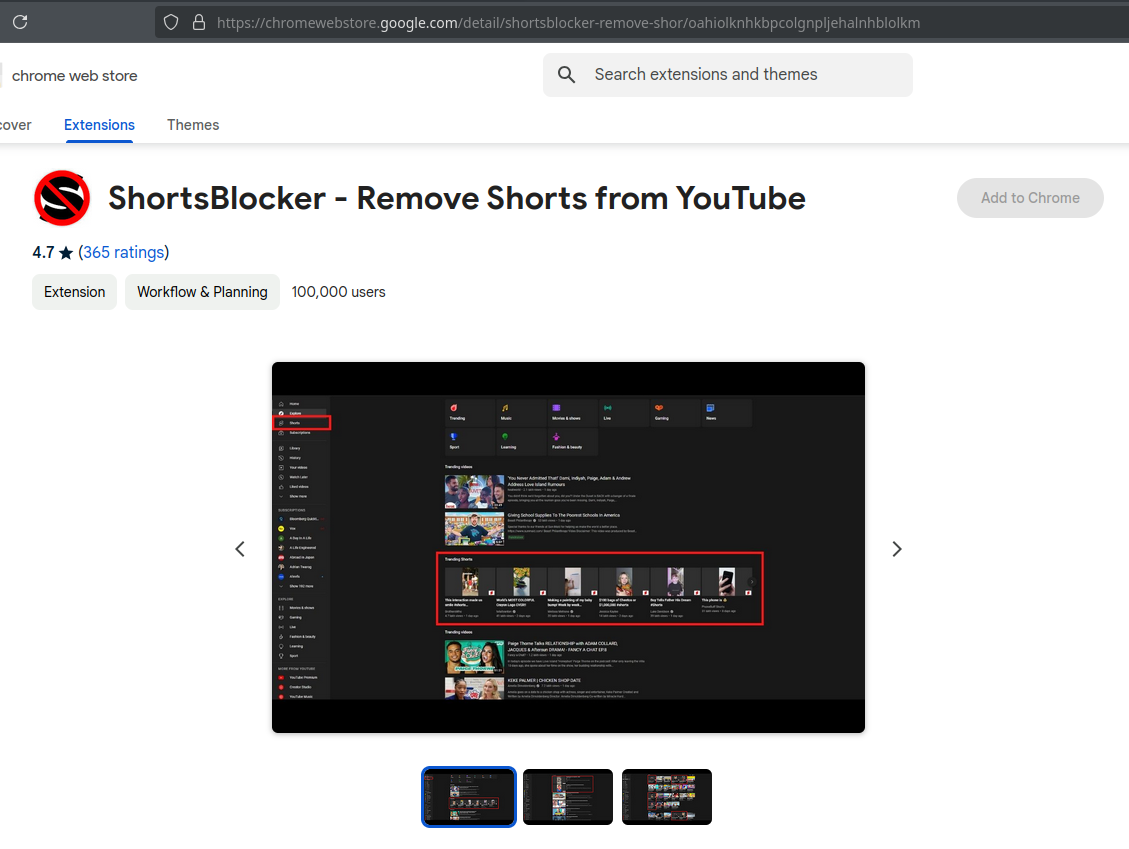This screenshot has width=1129, height=849.
Task: Click the magnifying glass search icon
Action: pyautogui.click(x=567, y=75)
